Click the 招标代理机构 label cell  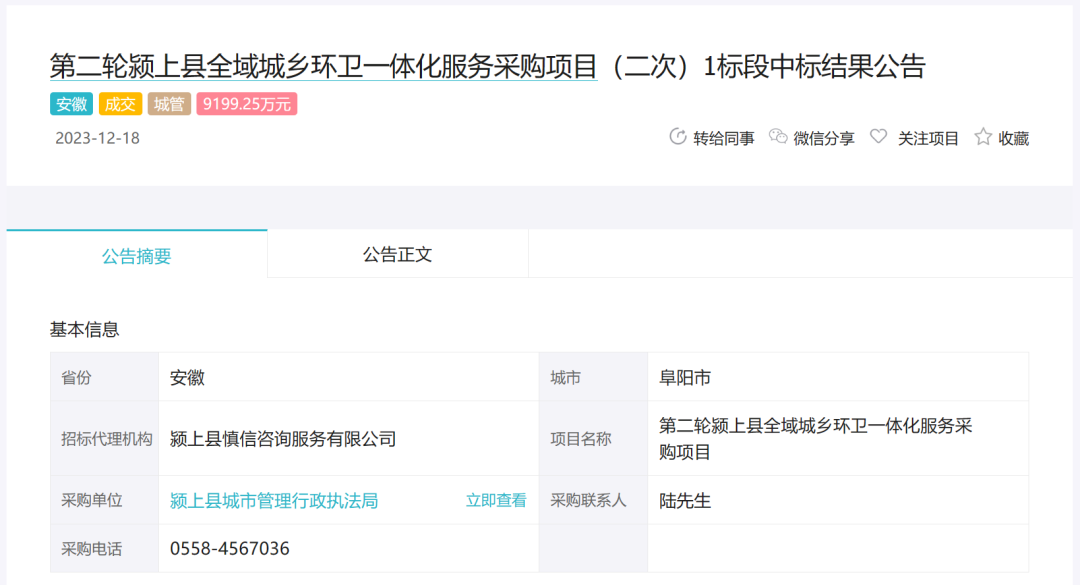(x=105, y=439)
